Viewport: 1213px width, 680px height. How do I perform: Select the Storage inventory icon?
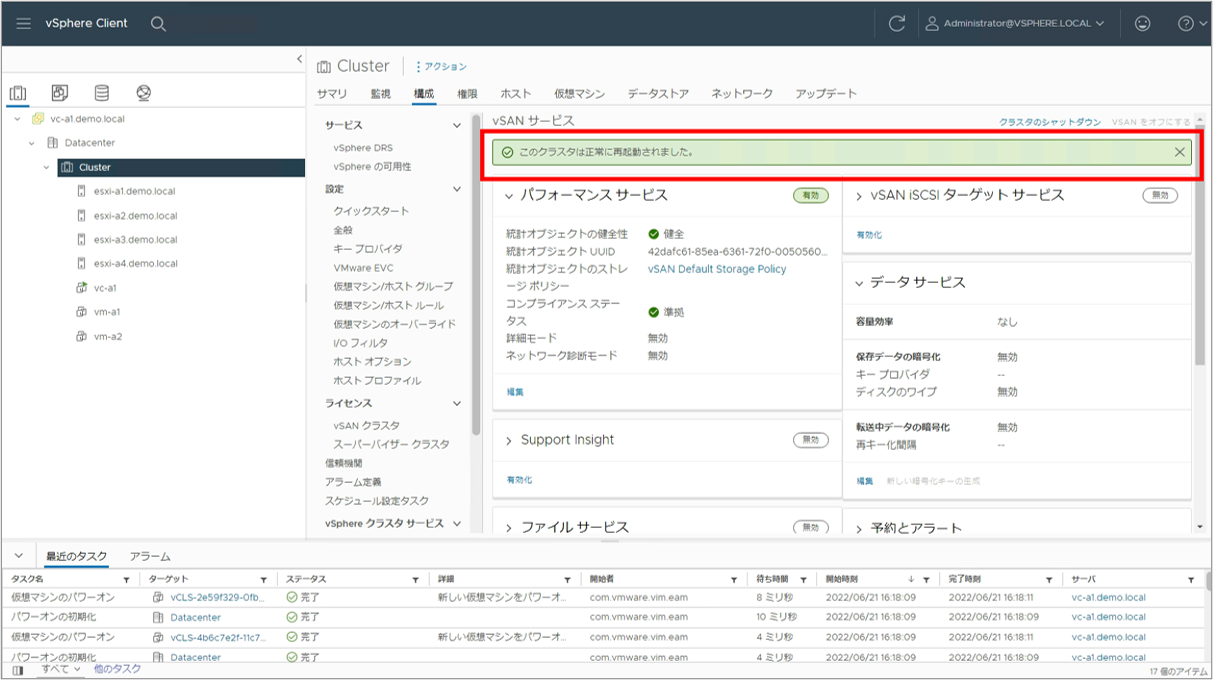click(101, 93)
